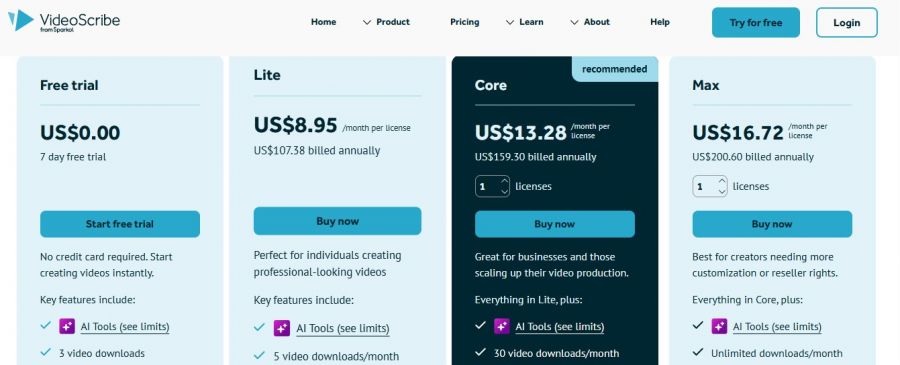The image size is (900, 365).
Task: Click the 7 day free trial text
Action: 73,157
